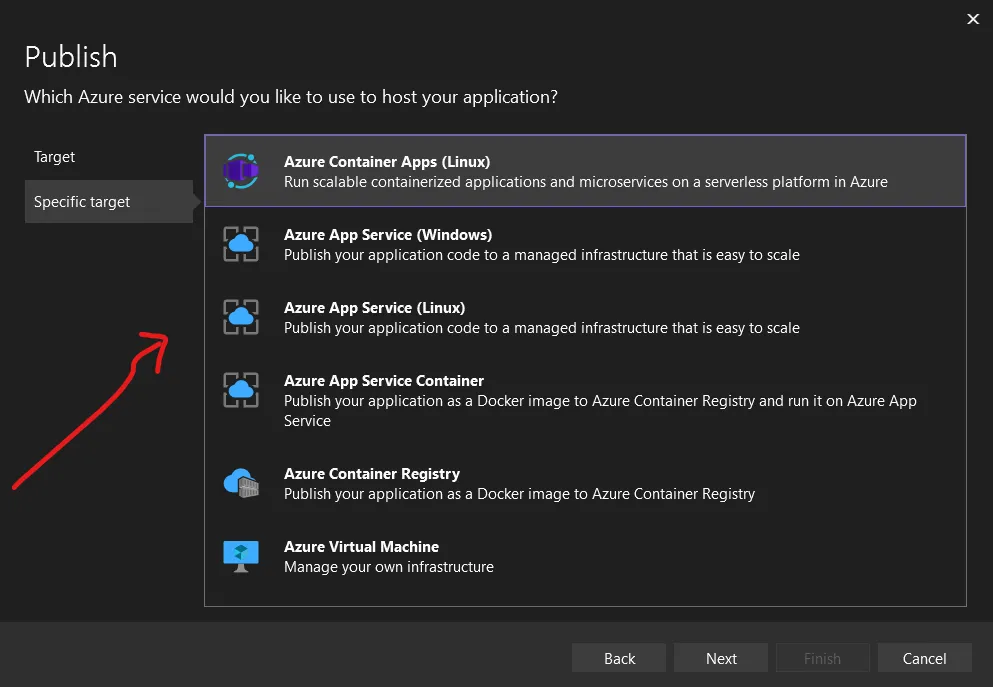This screenshot has width=993, height=687.
Task: Click description under Azure App Service (Linux)
Action: tap(541, 328)
